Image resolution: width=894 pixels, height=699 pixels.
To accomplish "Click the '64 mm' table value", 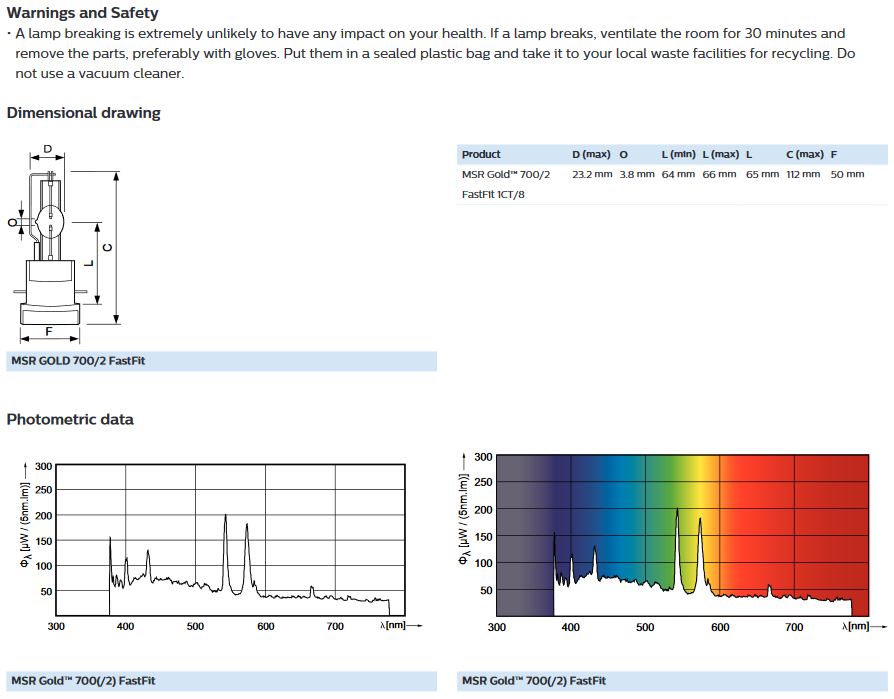I will (x=678, y=174).
